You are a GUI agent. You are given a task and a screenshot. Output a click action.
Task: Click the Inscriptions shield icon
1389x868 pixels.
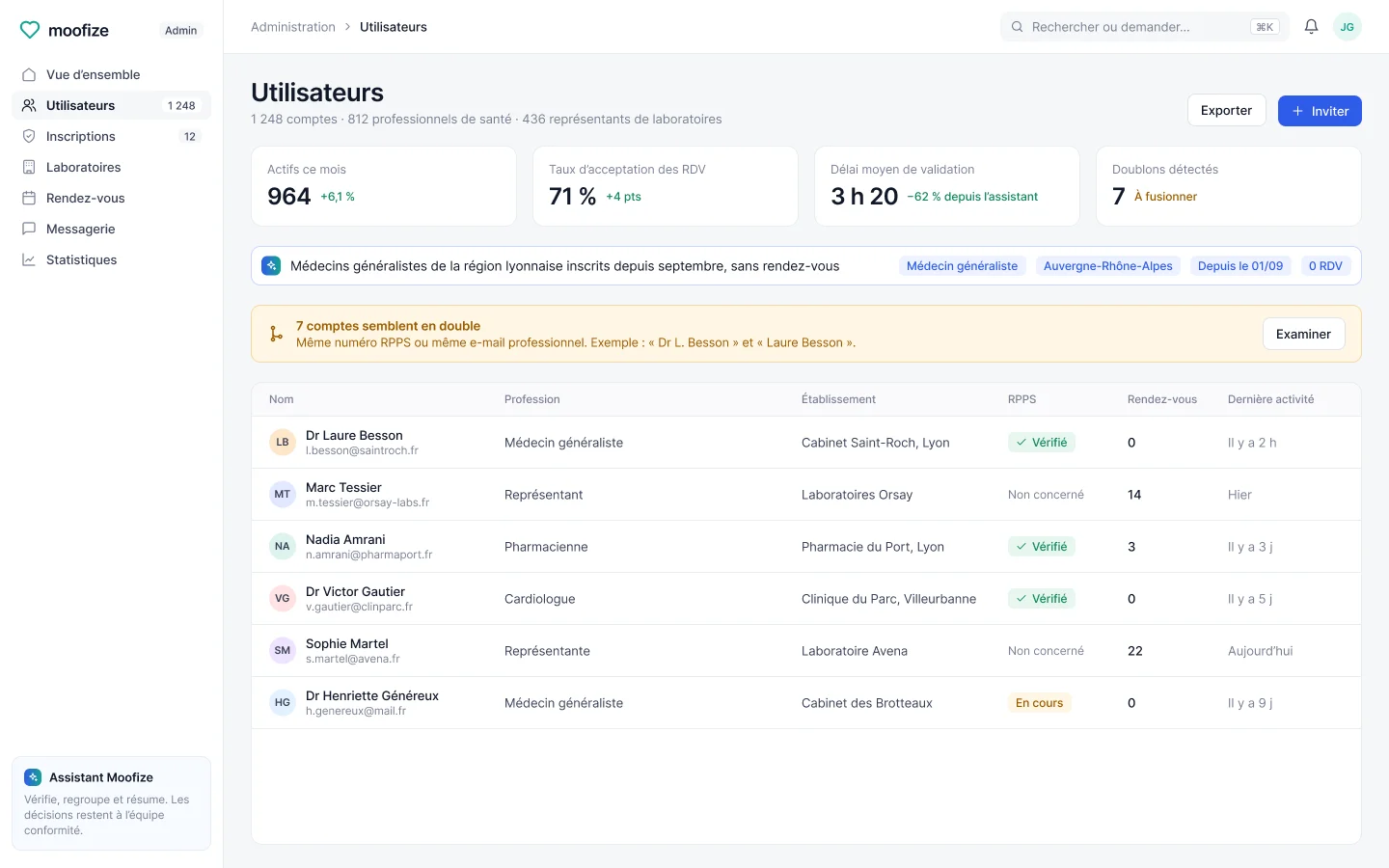pos(29,136)
